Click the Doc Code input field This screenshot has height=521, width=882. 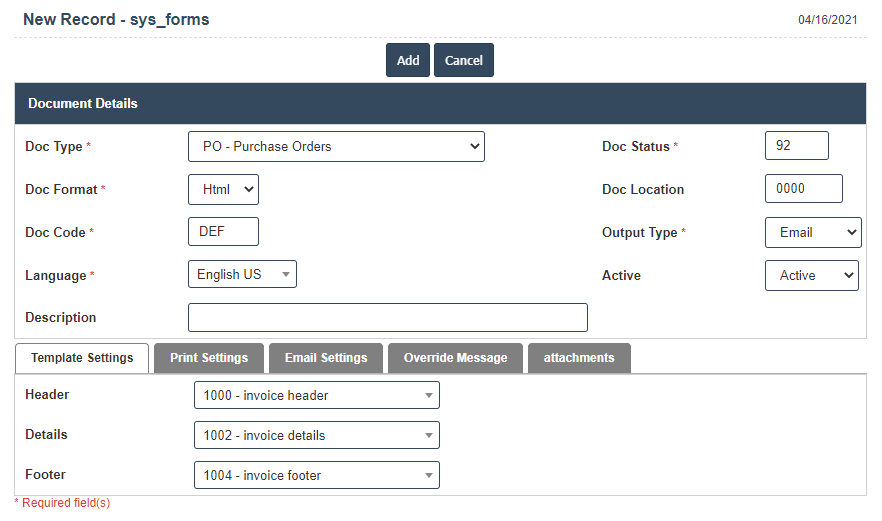pyautogui.click(x=223, y=232)
